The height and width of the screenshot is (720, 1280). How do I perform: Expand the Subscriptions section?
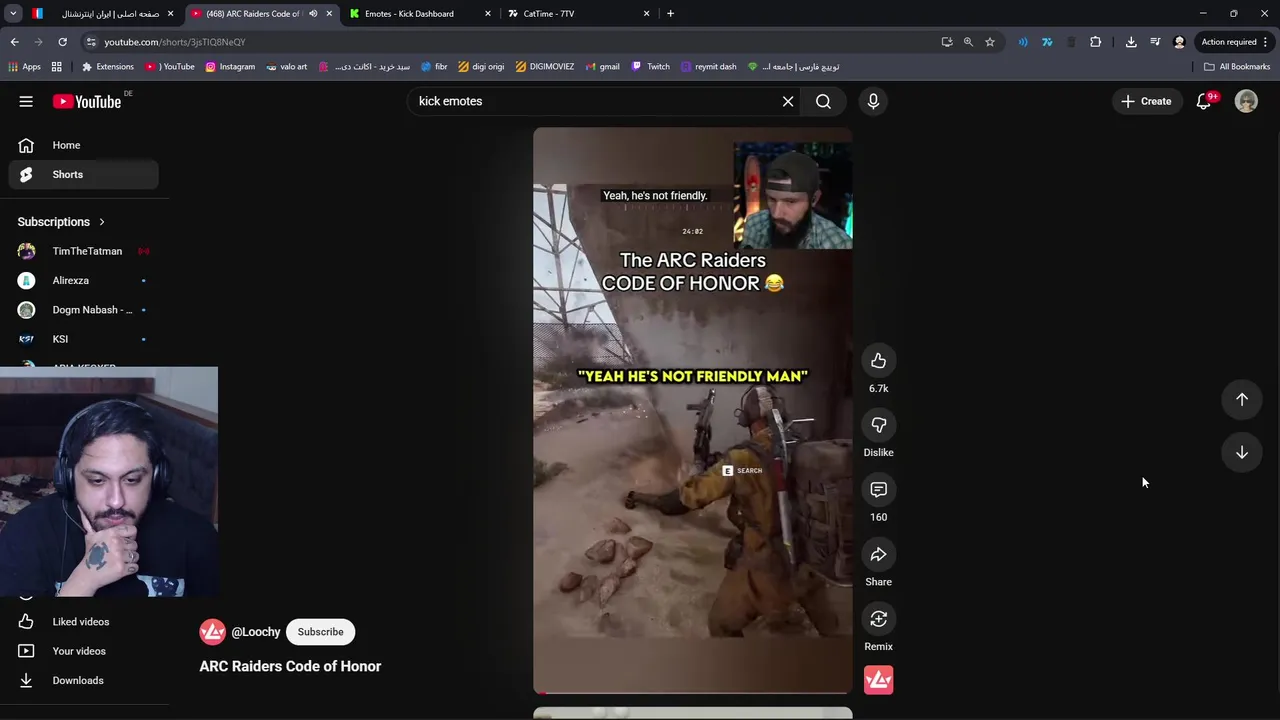61,222
